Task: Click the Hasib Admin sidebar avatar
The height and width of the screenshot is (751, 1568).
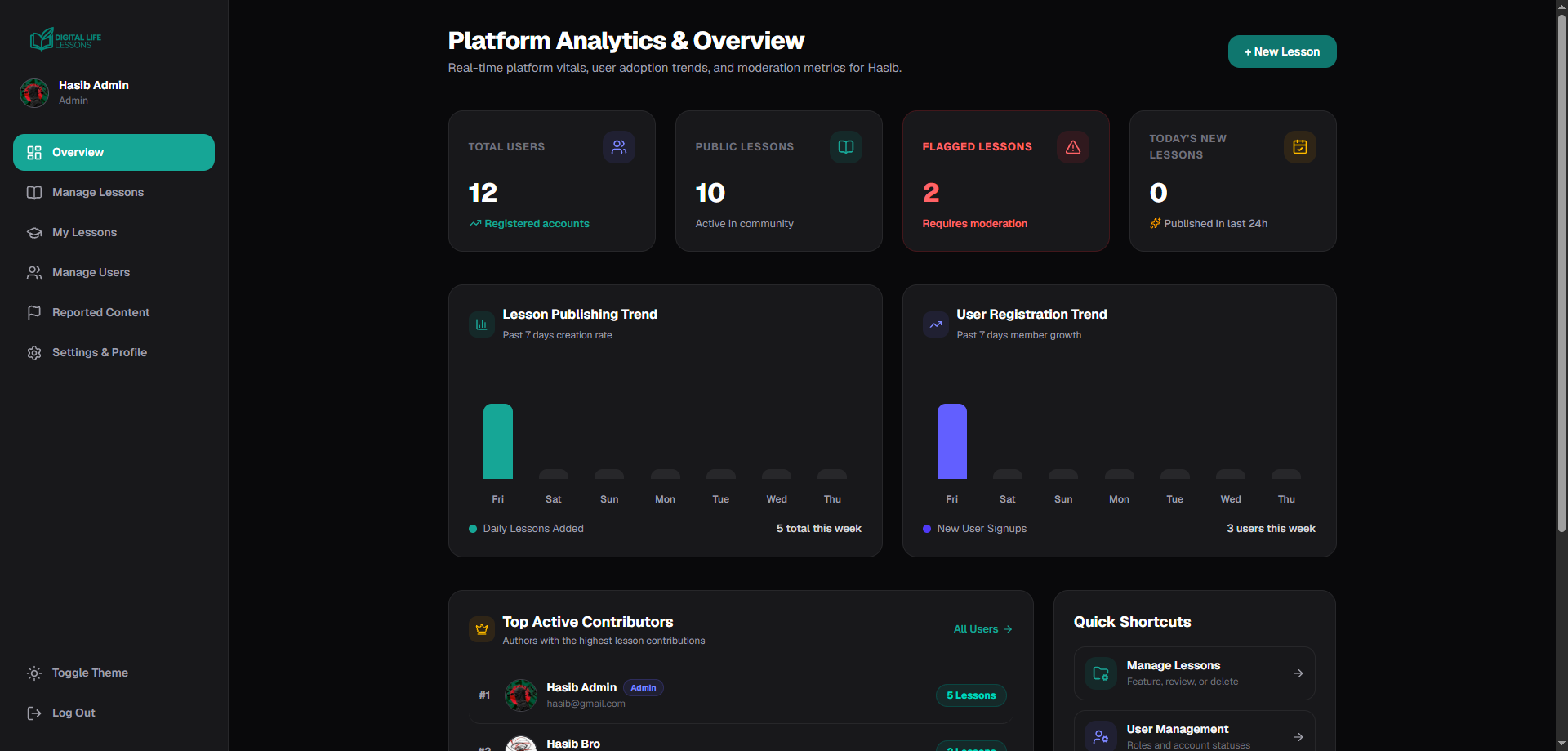Action: (34, 92)
